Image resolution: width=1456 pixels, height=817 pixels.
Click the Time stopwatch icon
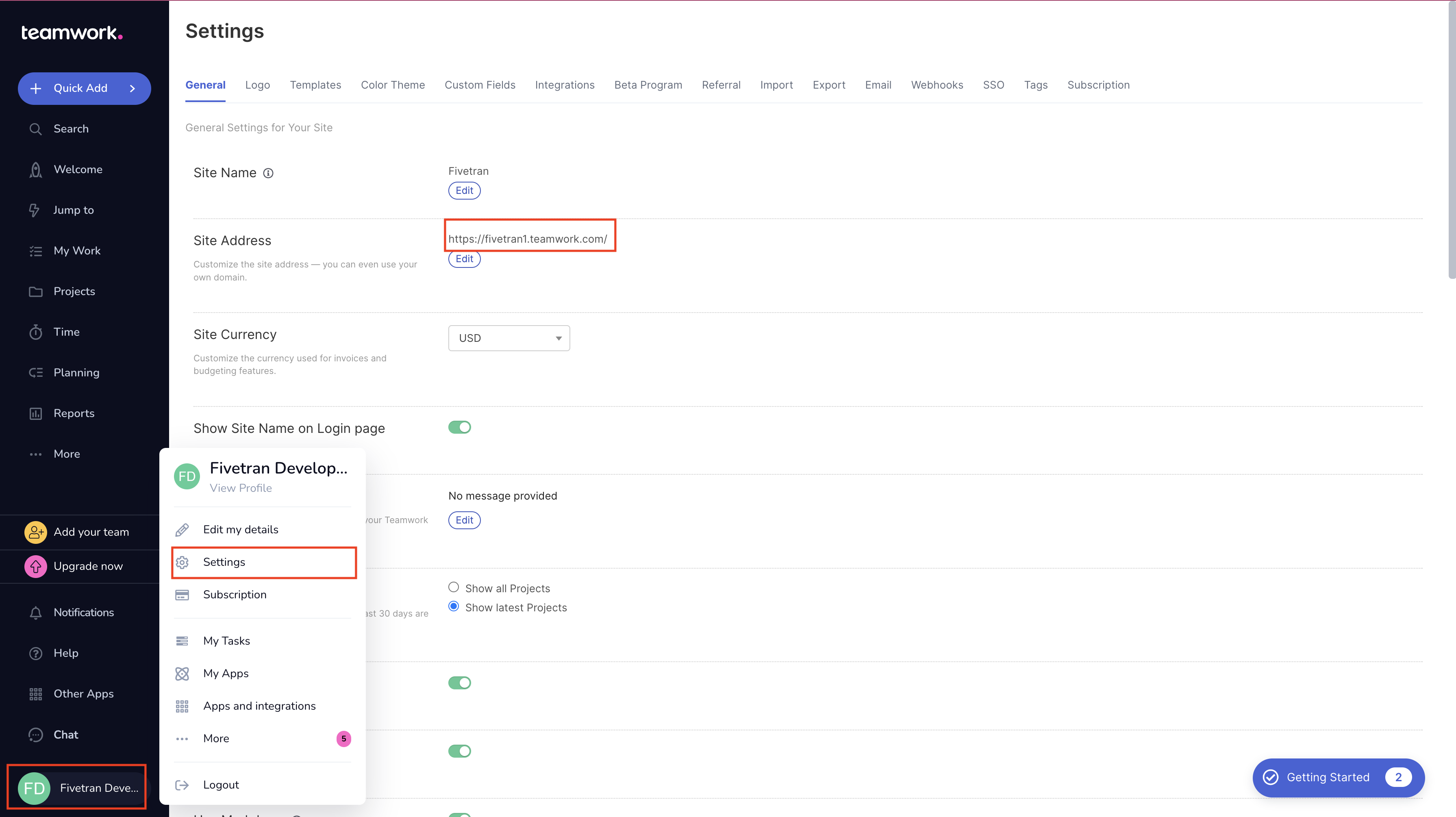click(x=36, y=332)
